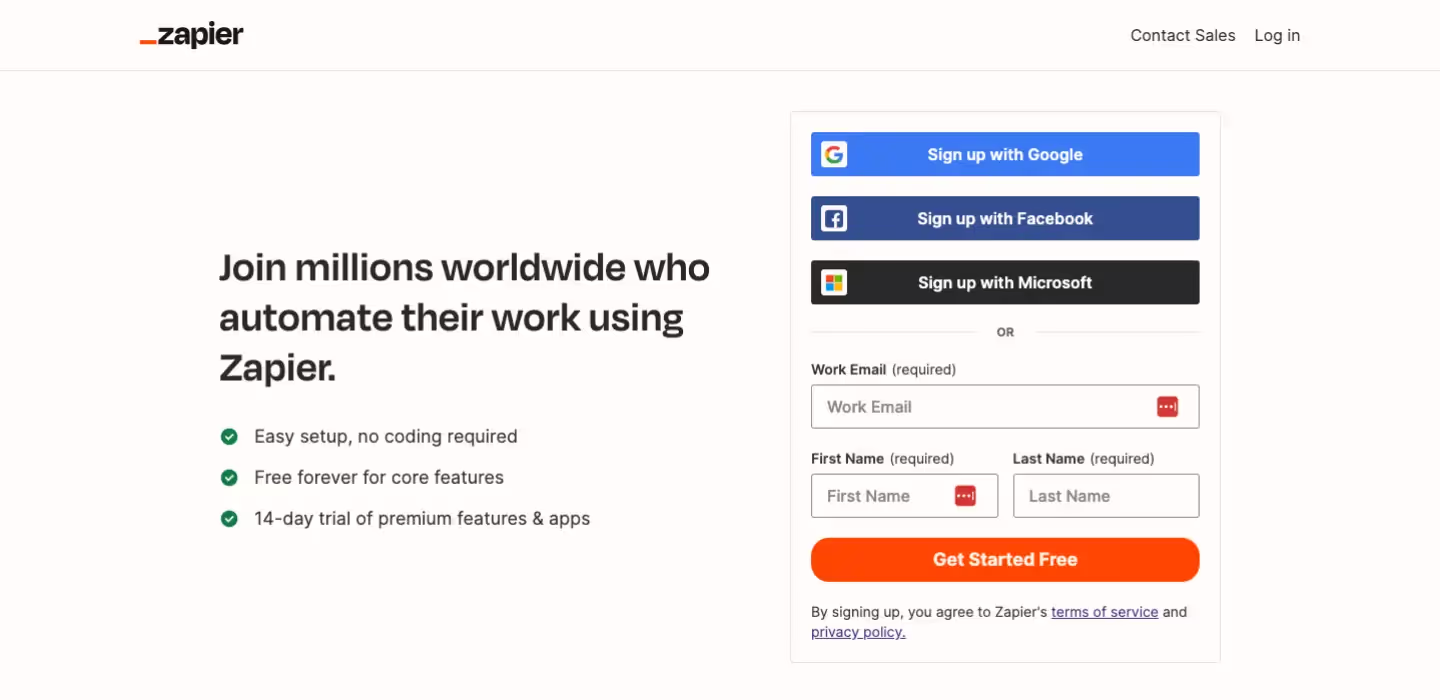Click the Google icon on the sign-up button
1440x700 pixels.
coord(833,154)
